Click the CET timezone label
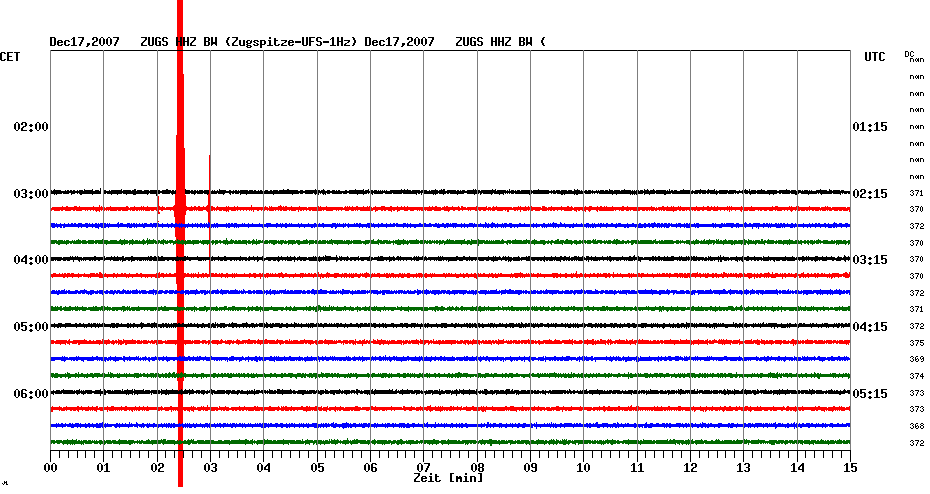930x494 pixels. point(10,57)
